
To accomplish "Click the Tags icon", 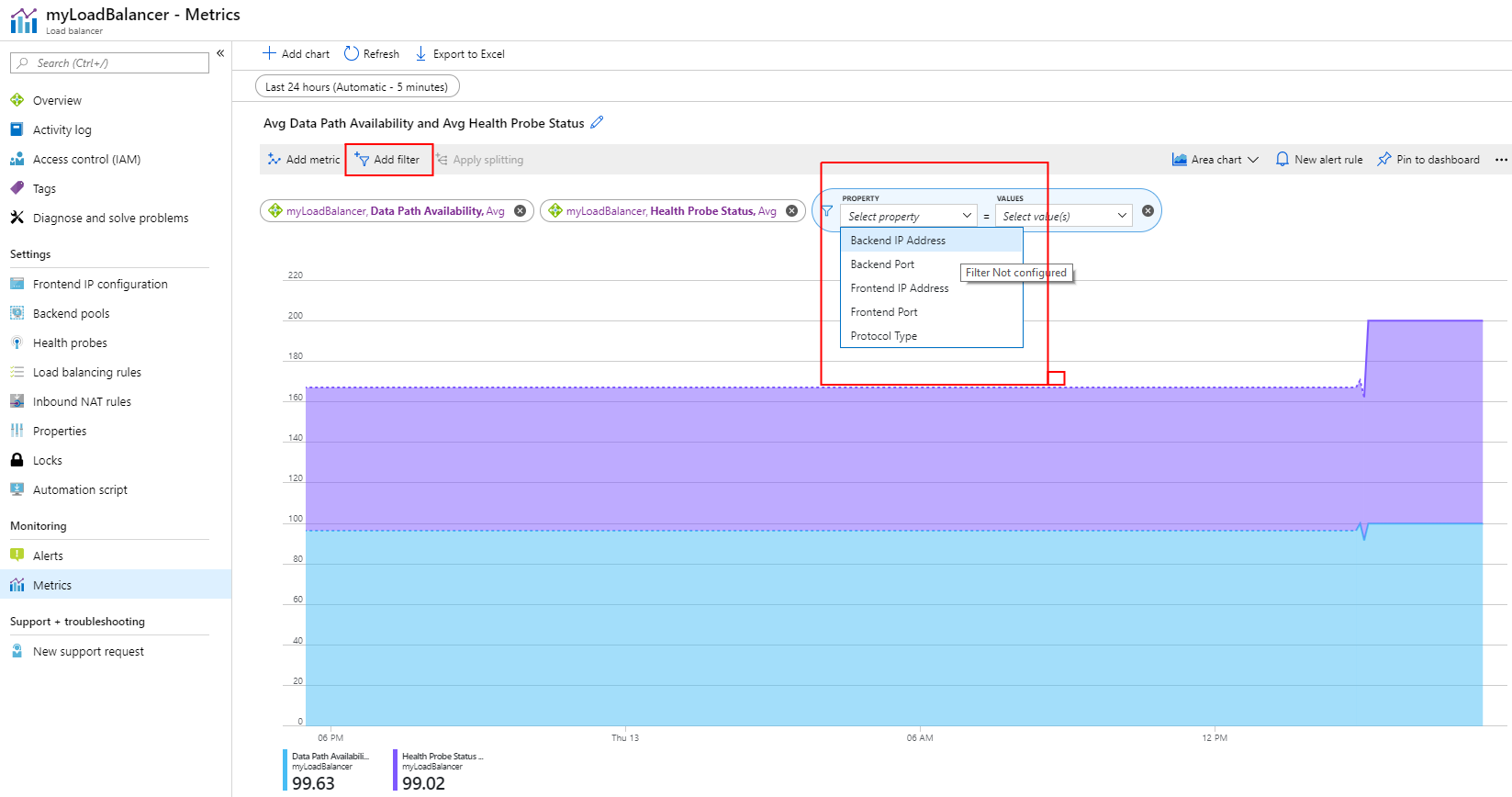I will [17, 188].
